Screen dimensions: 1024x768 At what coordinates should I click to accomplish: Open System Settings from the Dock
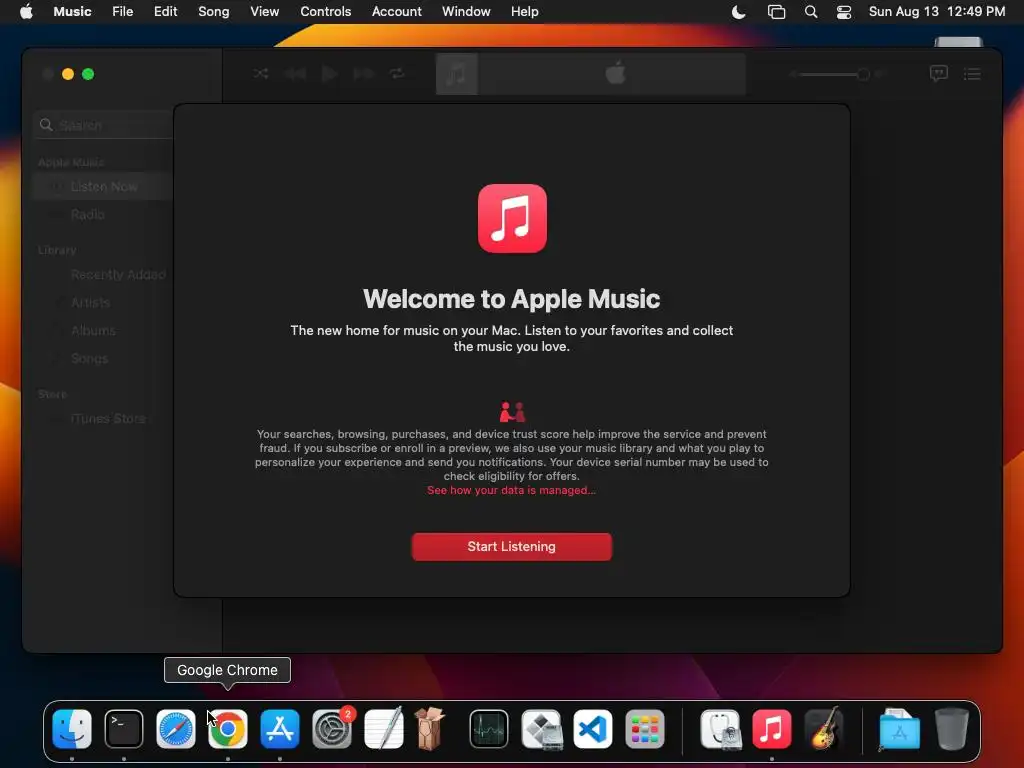tap(332, 728)
